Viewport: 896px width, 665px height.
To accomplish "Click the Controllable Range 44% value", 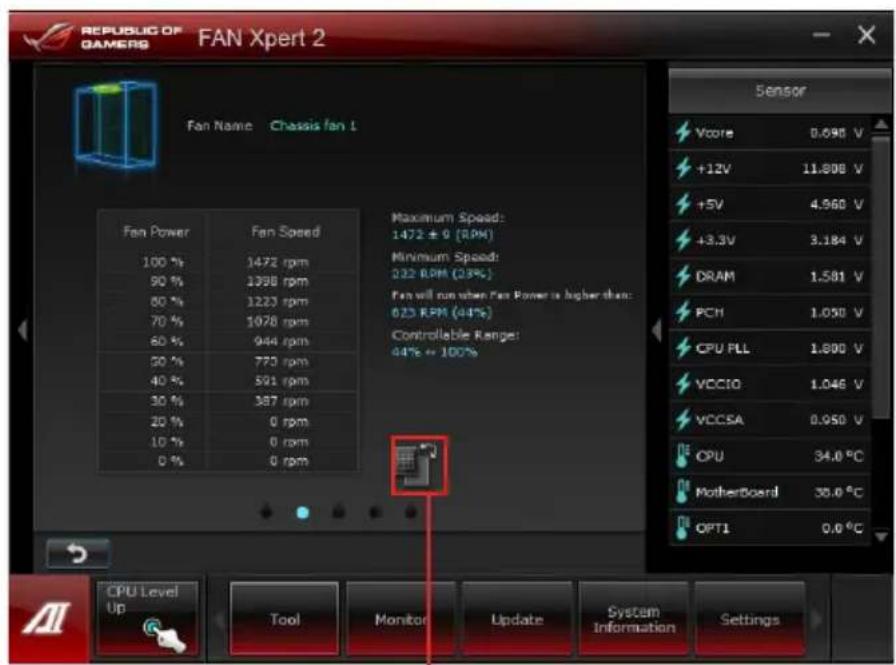I will pos(434,352).
